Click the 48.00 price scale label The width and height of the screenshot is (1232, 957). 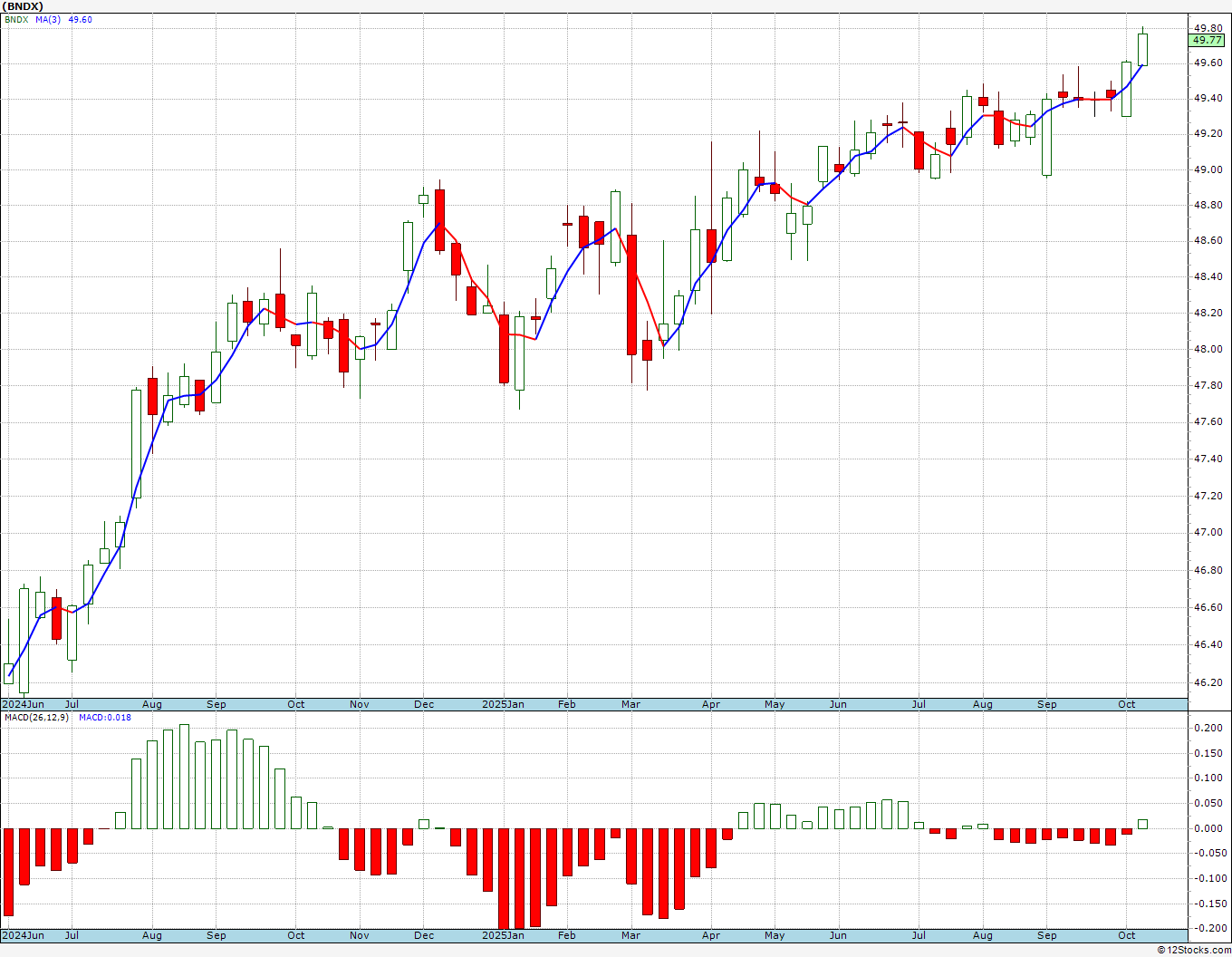click(1208, 350)
